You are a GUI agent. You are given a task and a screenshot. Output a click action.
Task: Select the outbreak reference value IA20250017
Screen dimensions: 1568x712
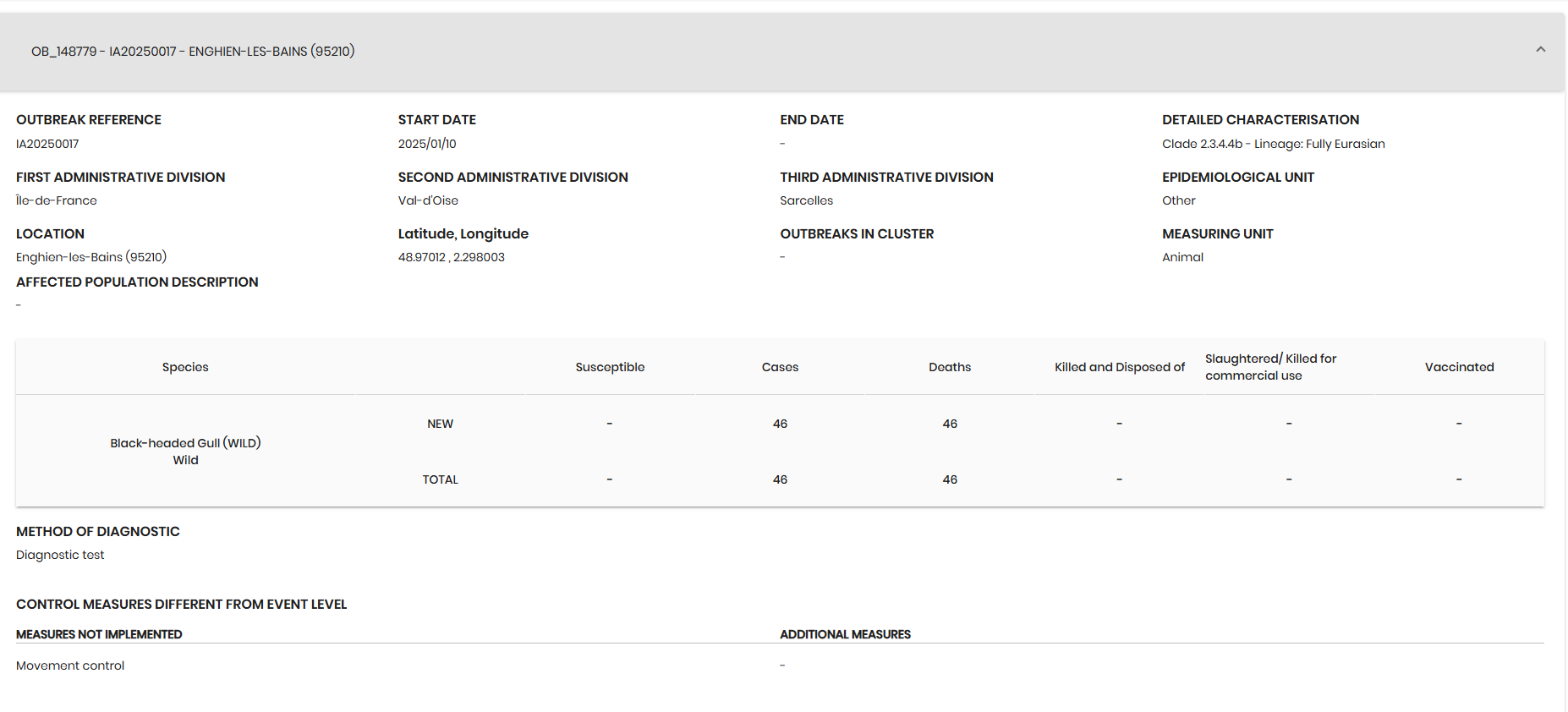(x=47, y=144)
